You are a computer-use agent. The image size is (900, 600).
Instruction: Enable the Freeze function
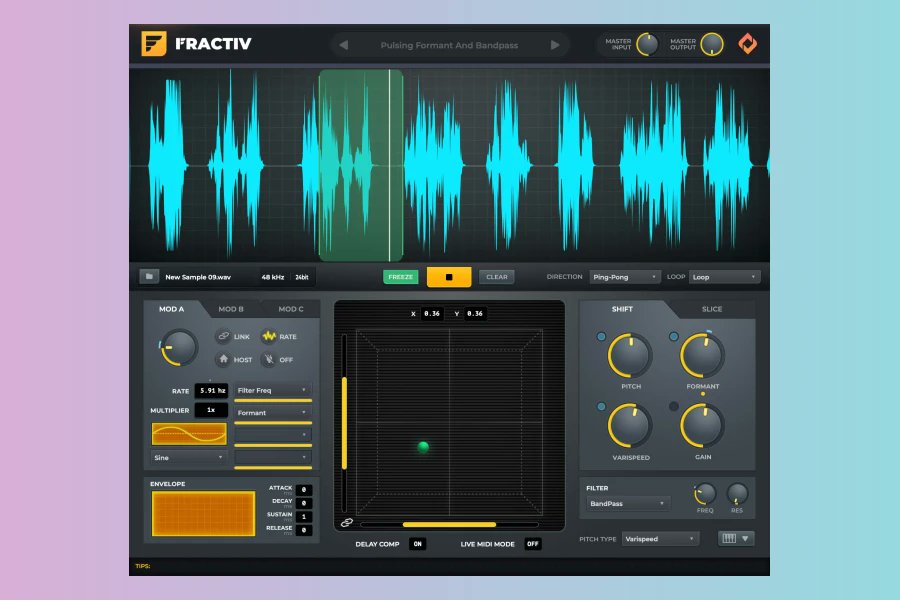(x=400, y=276)
